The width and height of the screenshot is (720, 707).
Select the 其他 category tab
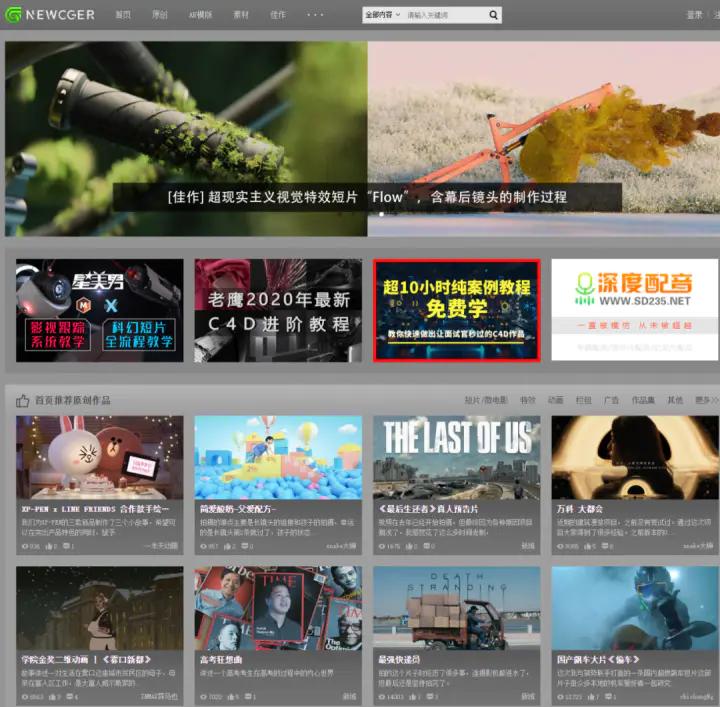tap(675, 400)
